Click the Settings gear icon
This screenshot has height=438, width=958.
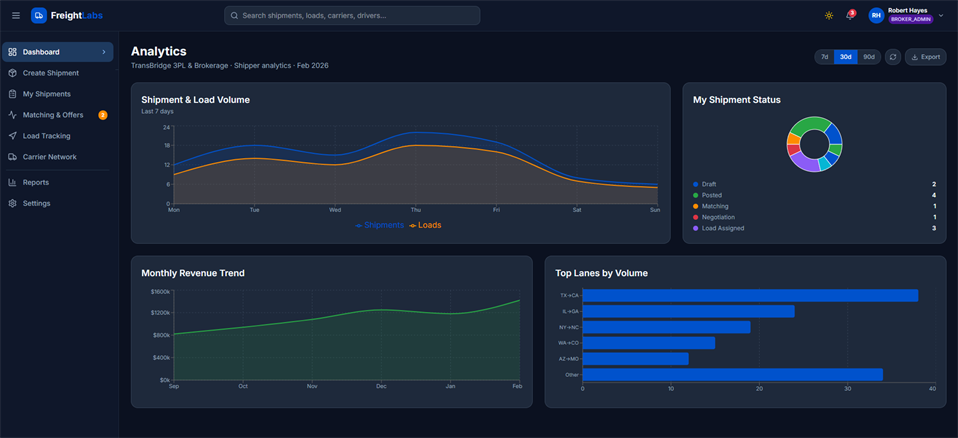(12, 203)
